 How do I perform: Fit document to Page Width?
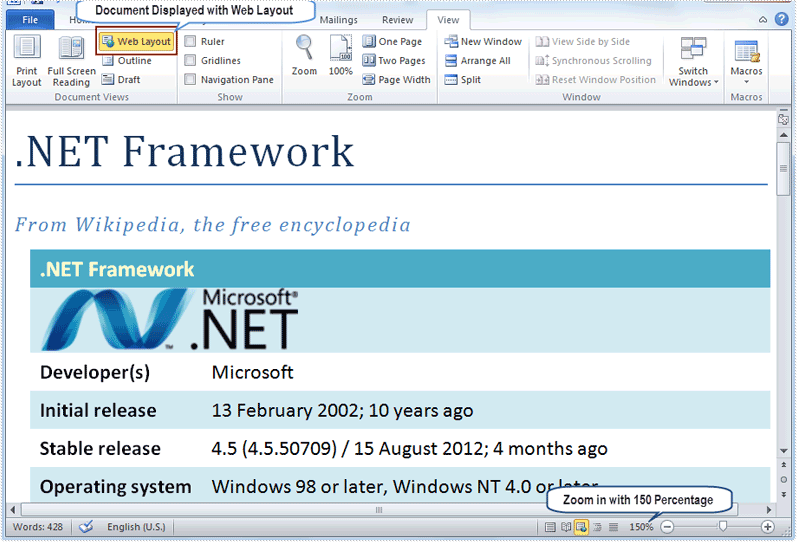pyautogui.click(x=396, y=79)
